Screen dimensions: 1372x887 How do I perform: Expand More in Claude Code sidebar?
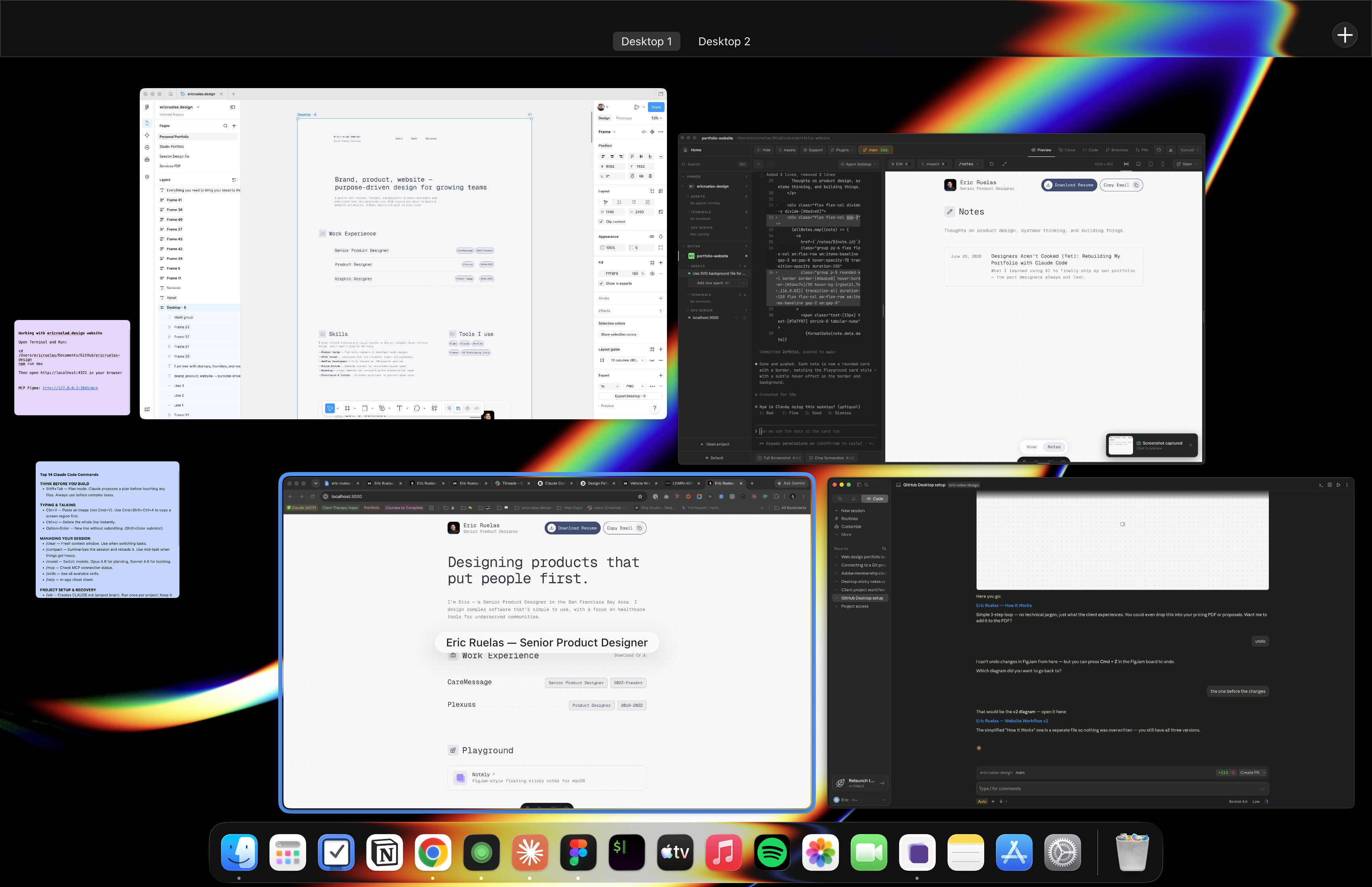click(x=846, y=534)
